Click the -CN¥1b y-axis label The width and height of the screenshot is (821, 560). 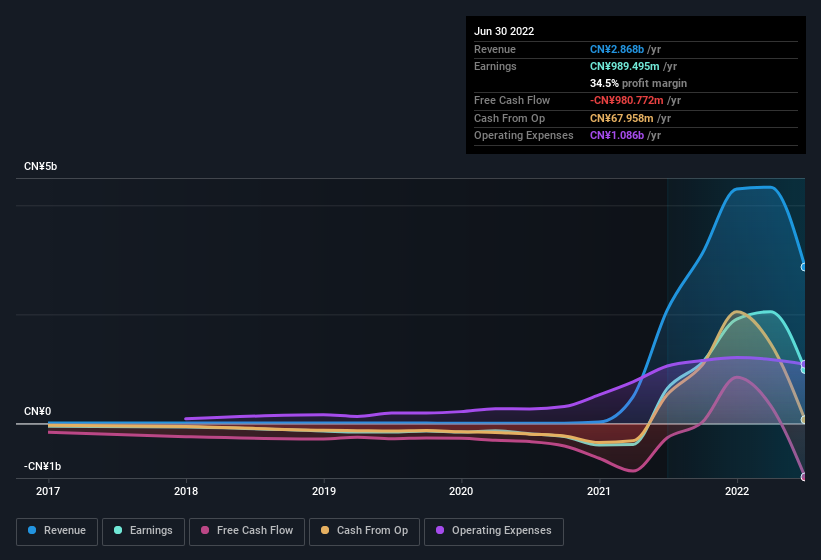click(x=42, y=466)
